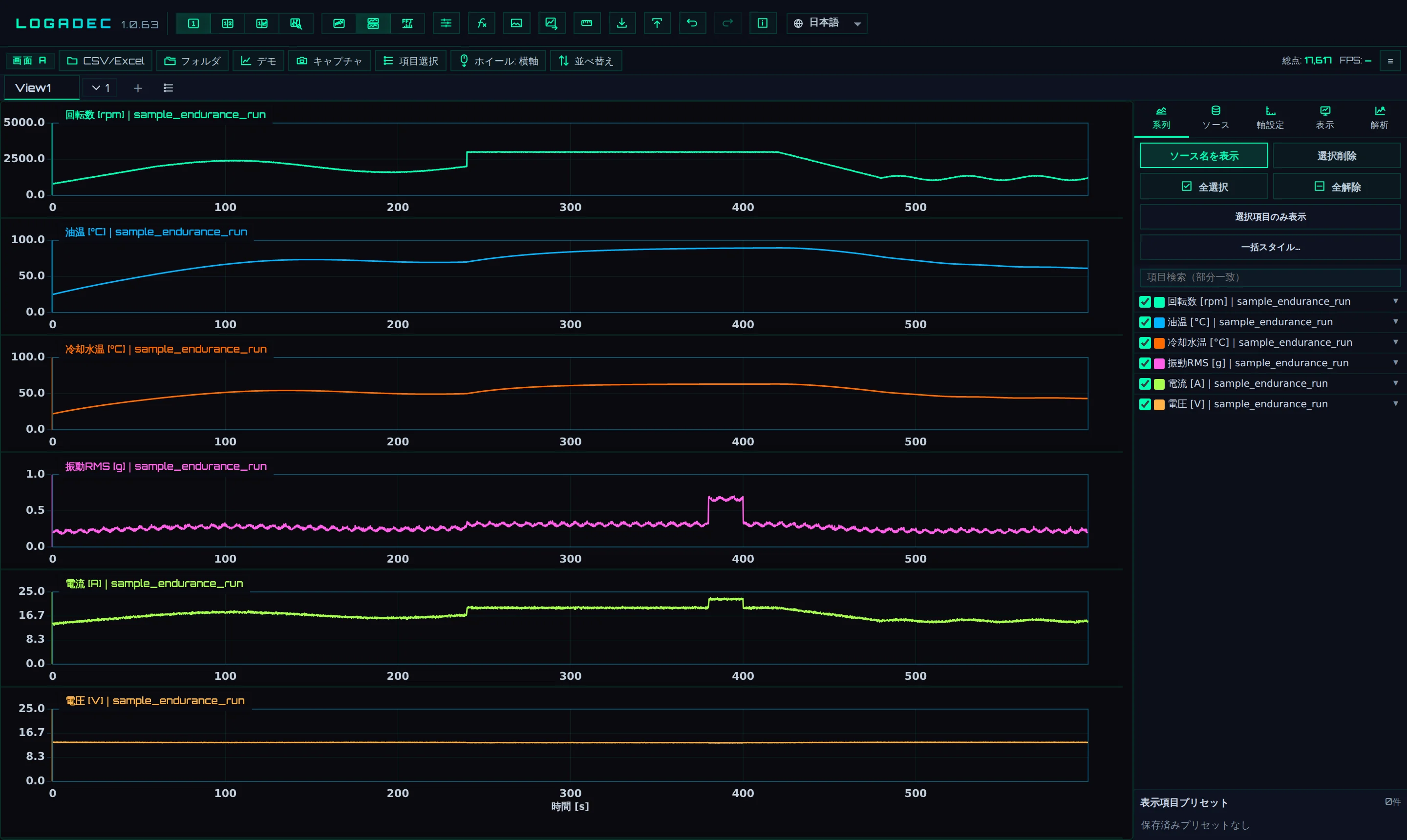Click the 一括スタイル… button

1270,247
